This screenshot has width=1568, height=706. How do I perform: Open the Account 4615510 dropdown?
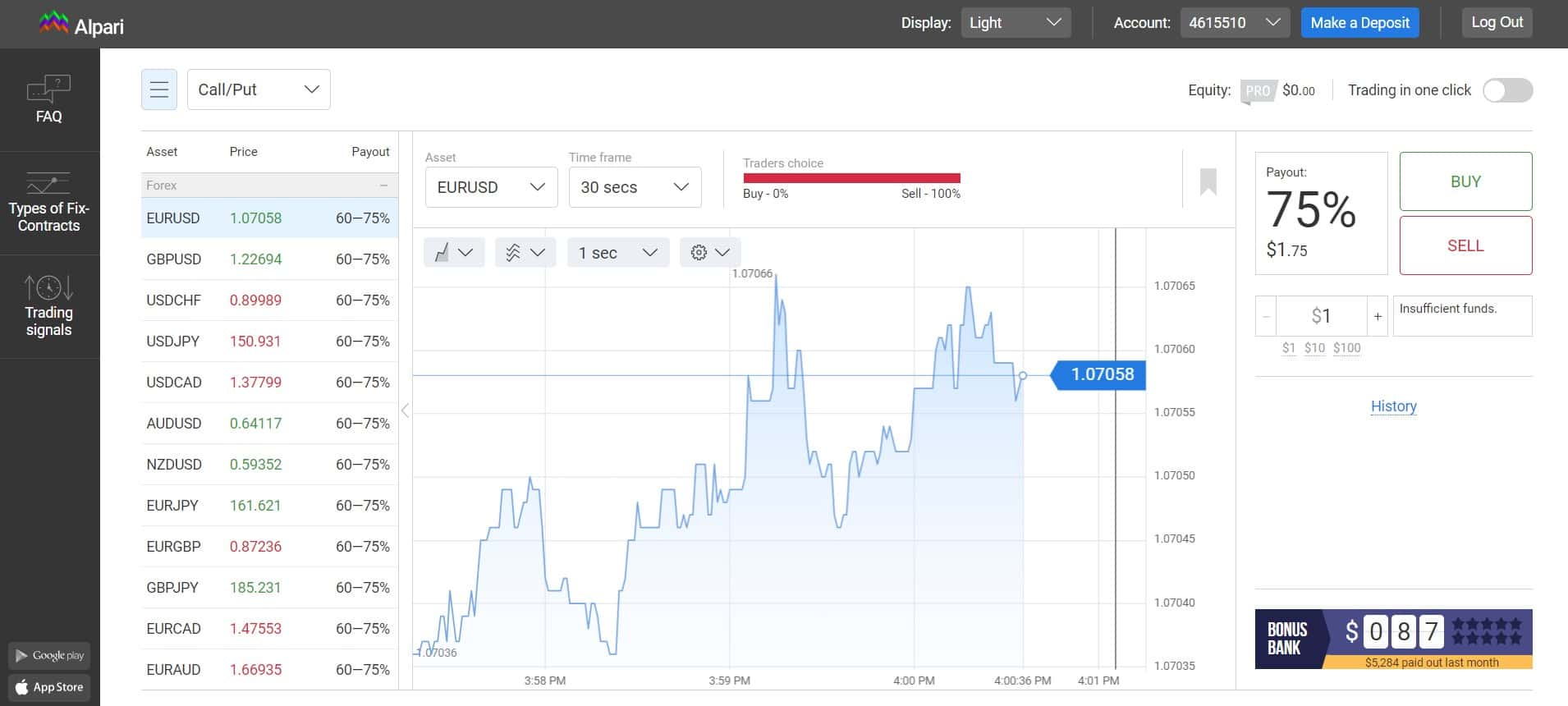pyautogui.click(x=1235, y=23)
